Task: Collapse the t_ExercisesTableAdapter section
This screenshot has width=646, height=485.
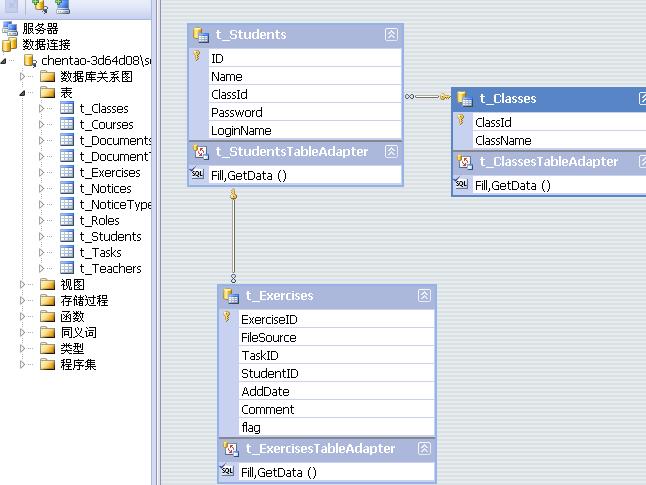Action: pyautogui.click(x=424, y=449)
